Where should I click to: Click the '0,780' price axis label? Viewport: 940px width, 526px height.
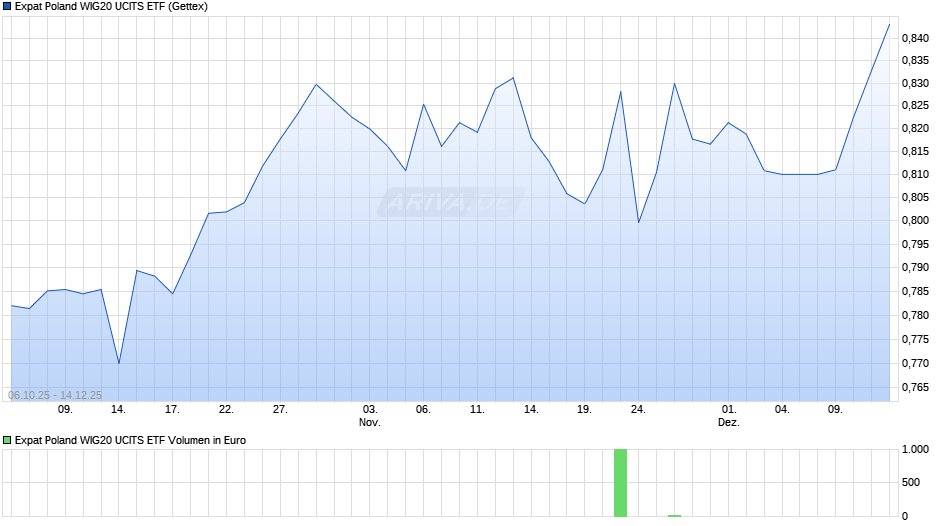pos(915,315)
